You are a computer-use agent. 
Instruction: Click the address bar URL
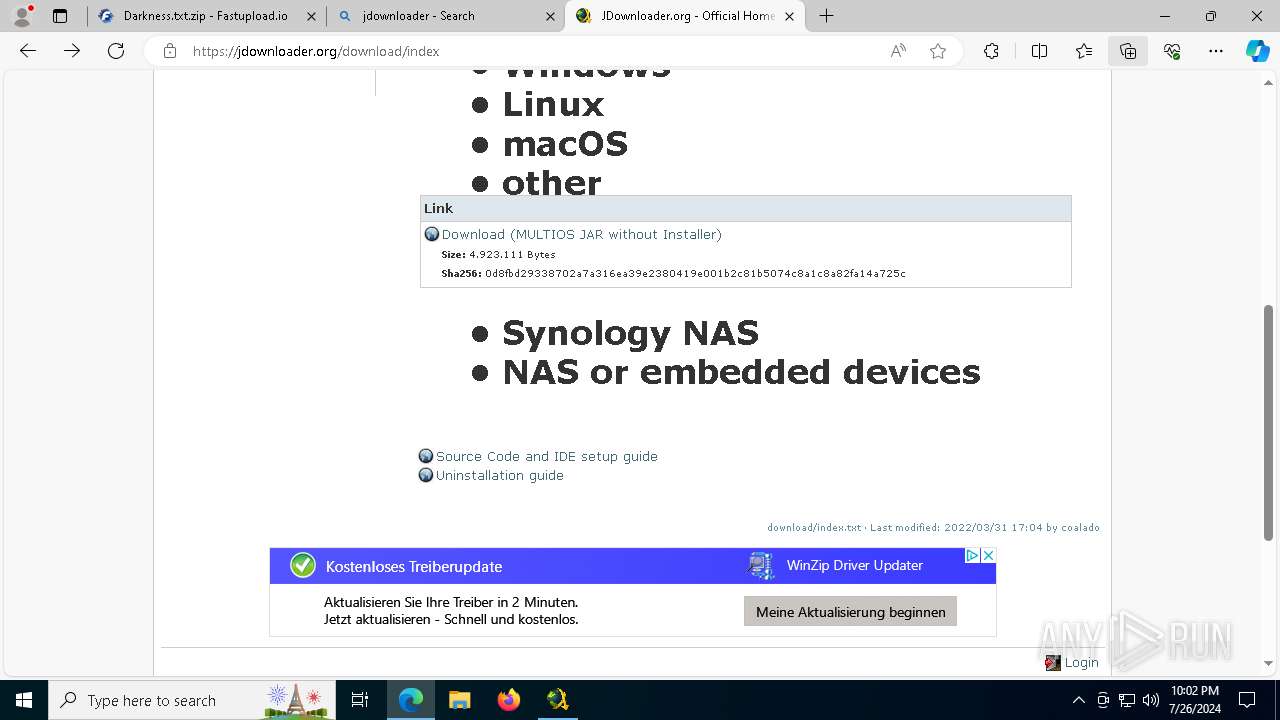click(316, 51)
